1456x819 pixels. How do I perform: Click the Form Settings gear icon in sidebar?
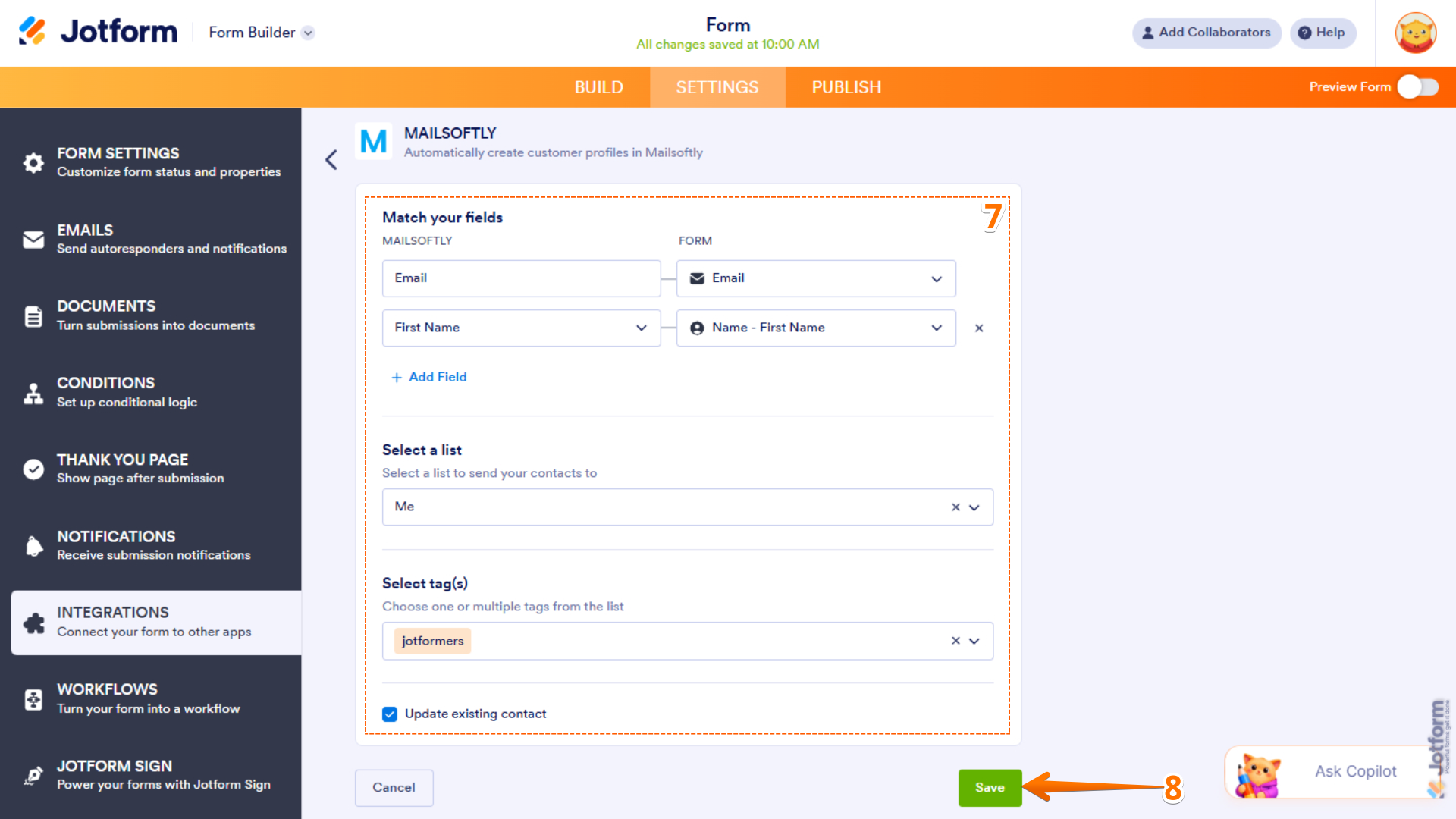33,162
